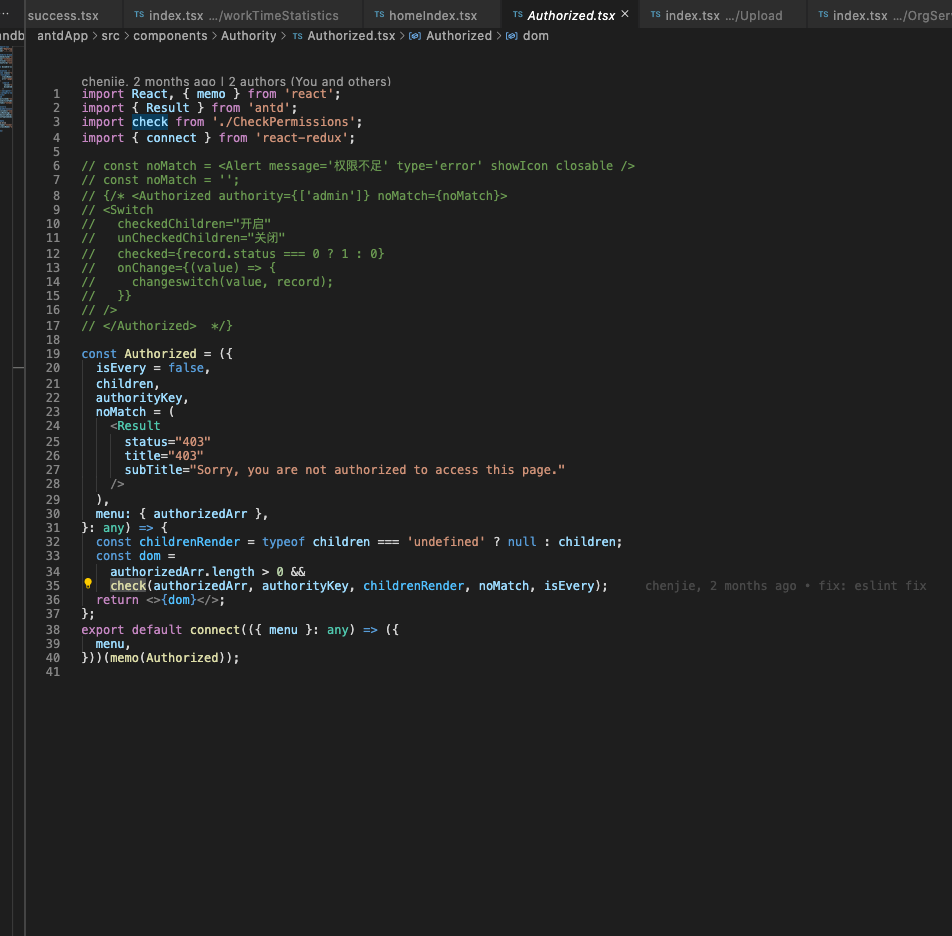The height and width of the screenshot is (936, 952).
Task: Click 'authorityKey' parameter on line 22
Action: click(x=139, y=398)
